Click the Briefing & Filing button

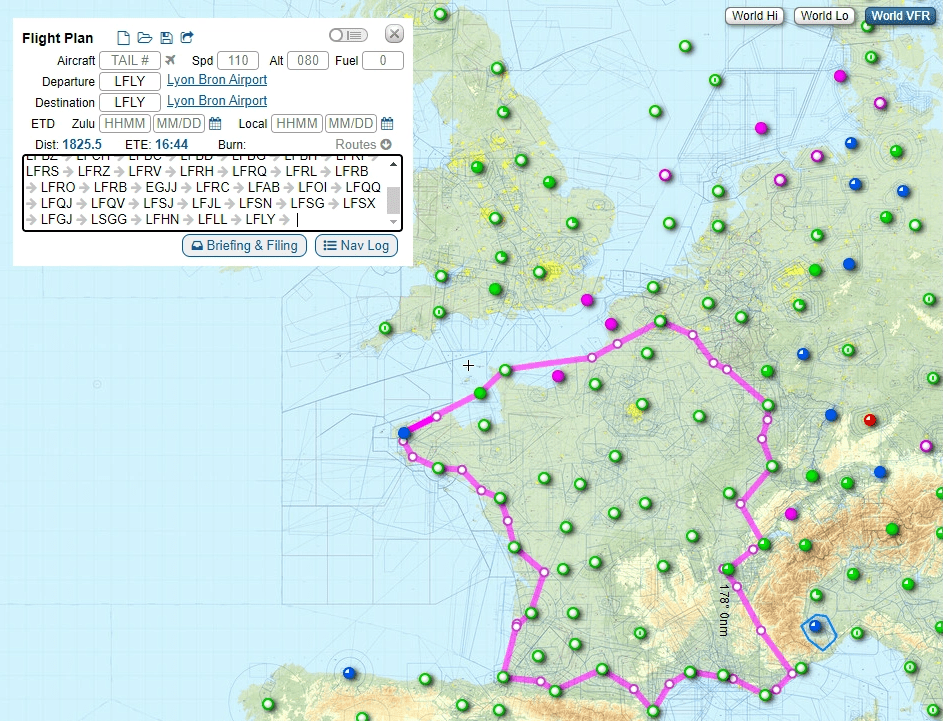coord(244,246)
